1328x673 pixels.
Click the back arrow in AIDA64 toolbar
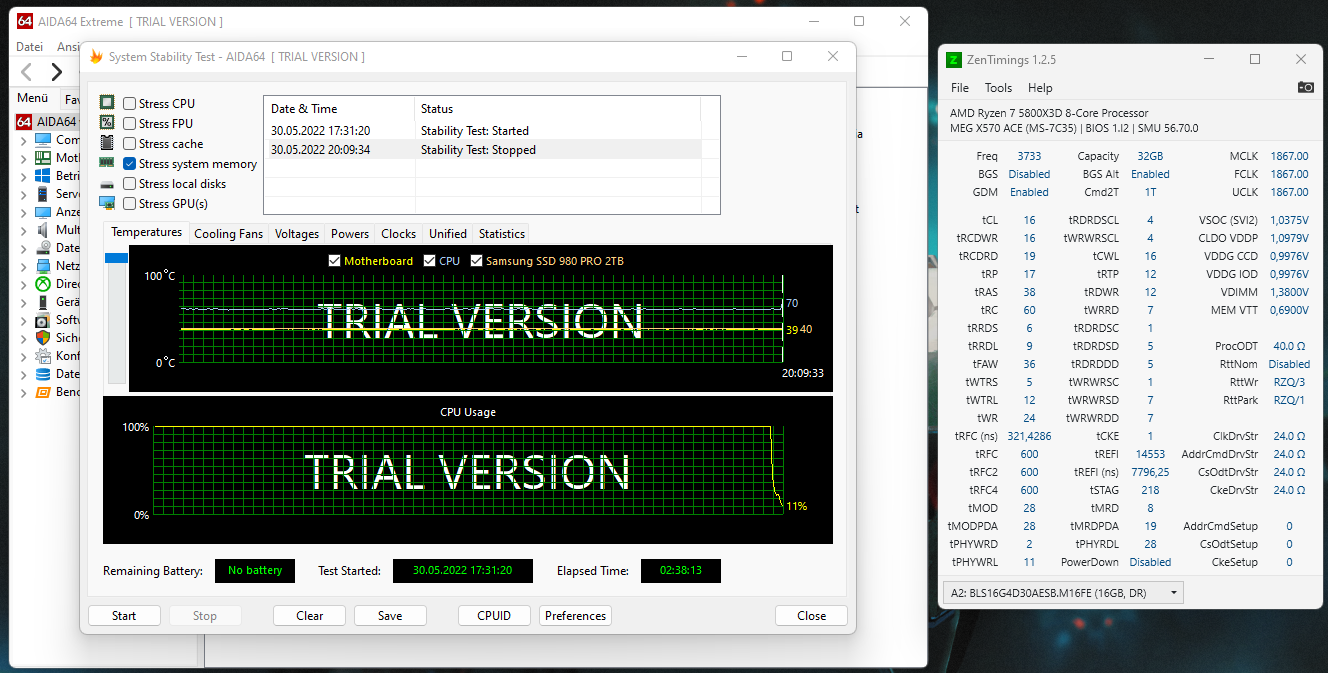[x=27, y=71]
